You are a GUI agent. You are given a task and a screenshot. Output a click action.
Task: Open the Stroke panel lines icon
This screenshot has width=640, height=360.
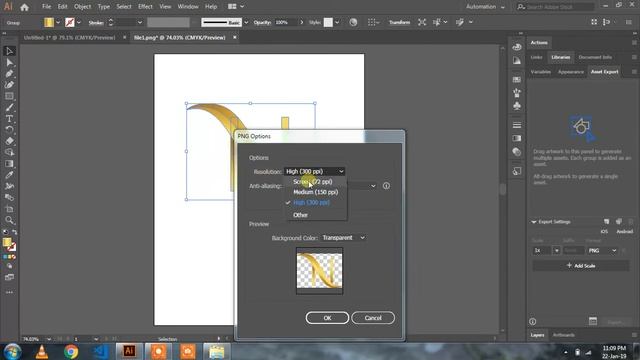[517, 125]
